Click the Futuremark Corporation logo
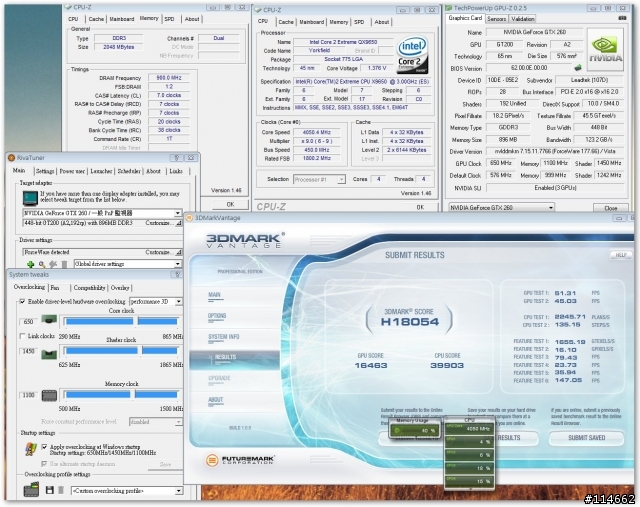Screen dimensions: 640x507 pyautogui.click(x=240, y=460)
